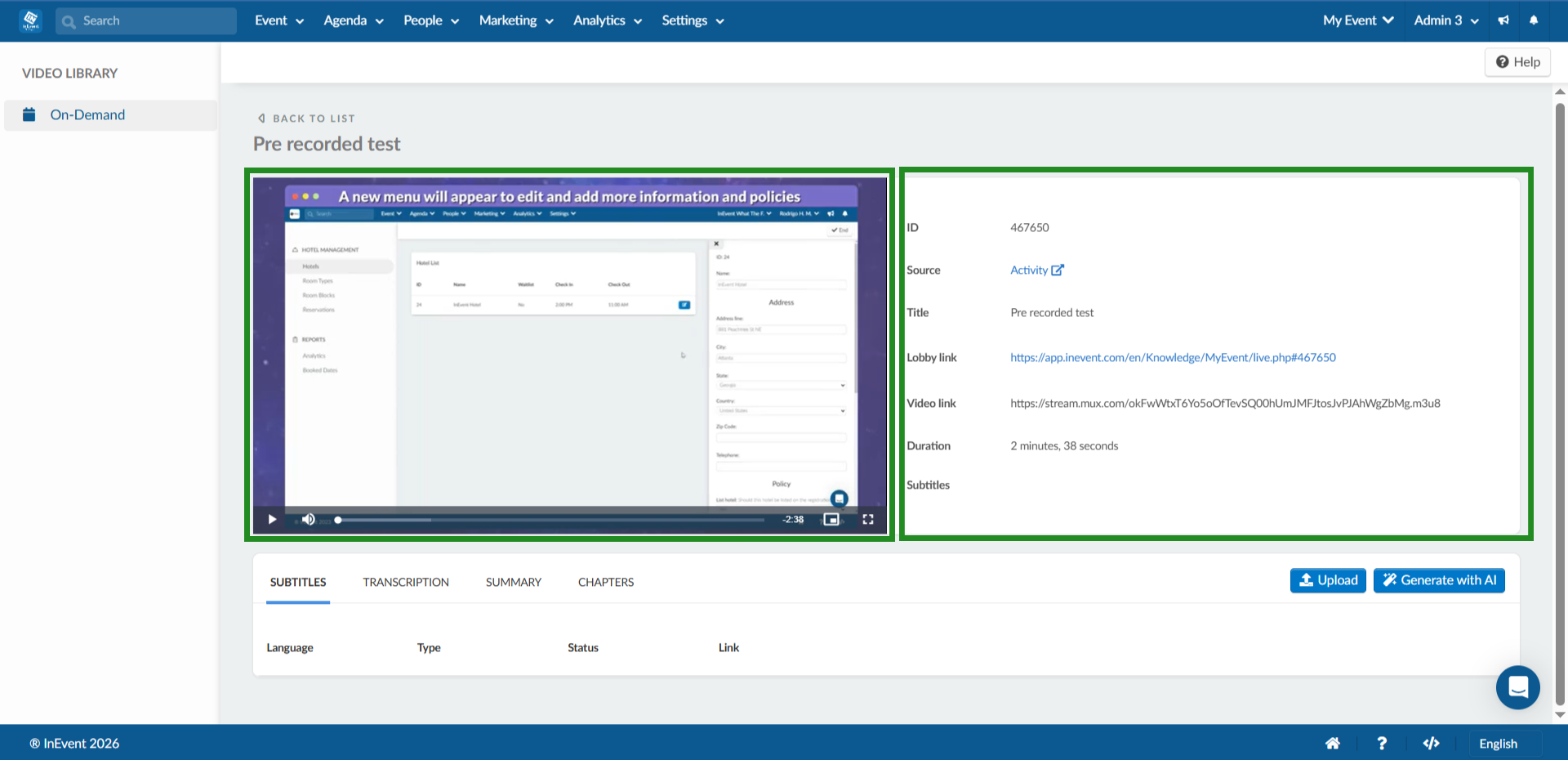Select the Chapters tab
This screenshot has height=760, width=1568.
pyautogui.click(x=605, y=582)
